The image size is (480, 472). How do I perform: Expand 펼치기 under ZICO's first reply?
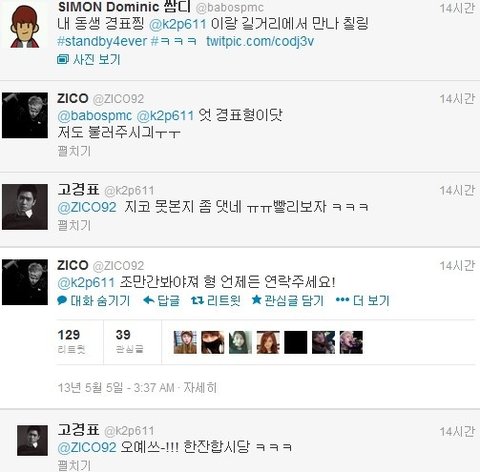[x=74, y=151]
